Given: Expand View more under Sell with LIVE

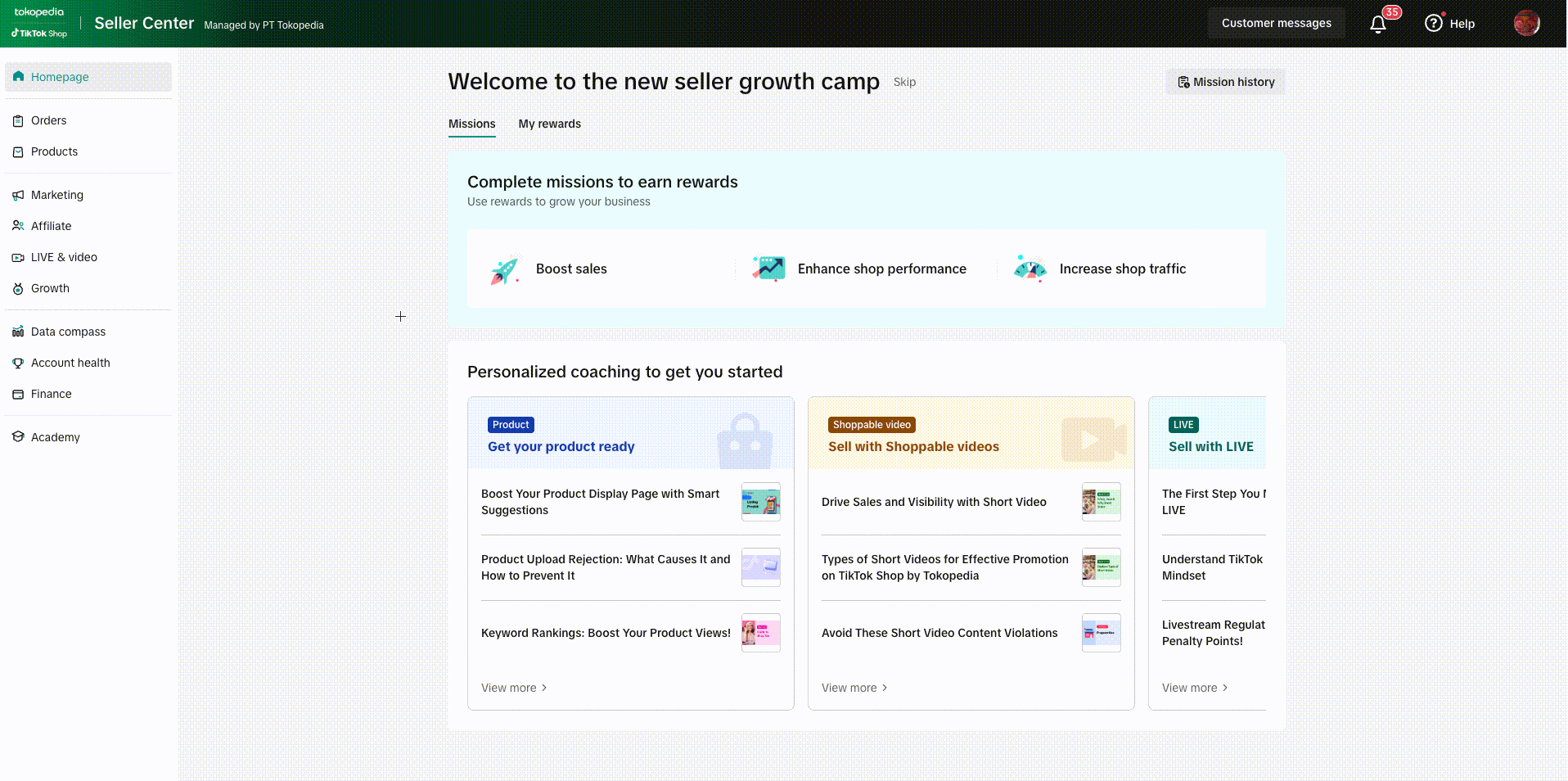Looking at the screenshot, I should 1195,688.
